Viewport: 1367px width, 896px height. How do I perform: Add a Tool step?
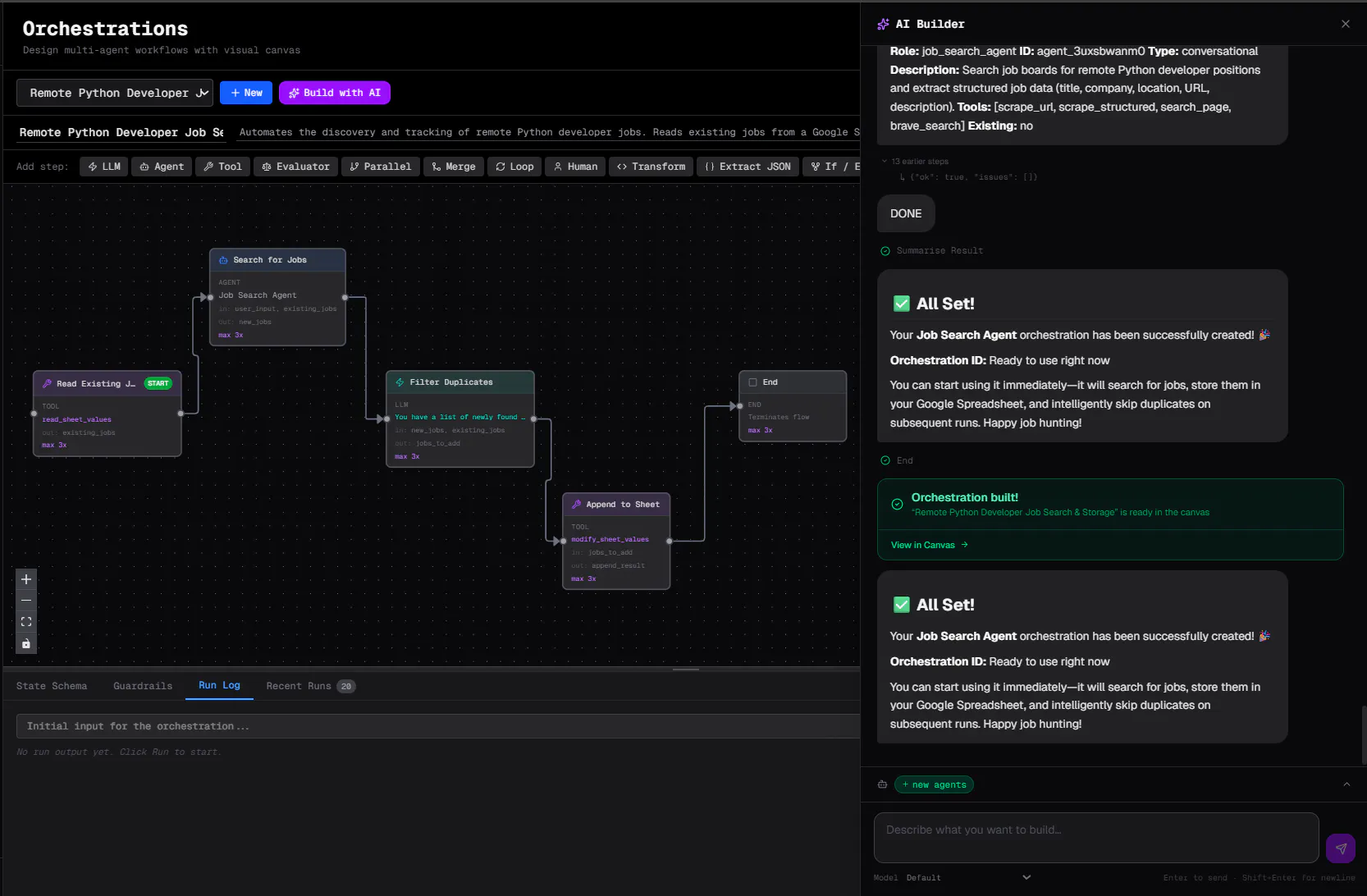[x=222, y=167]
